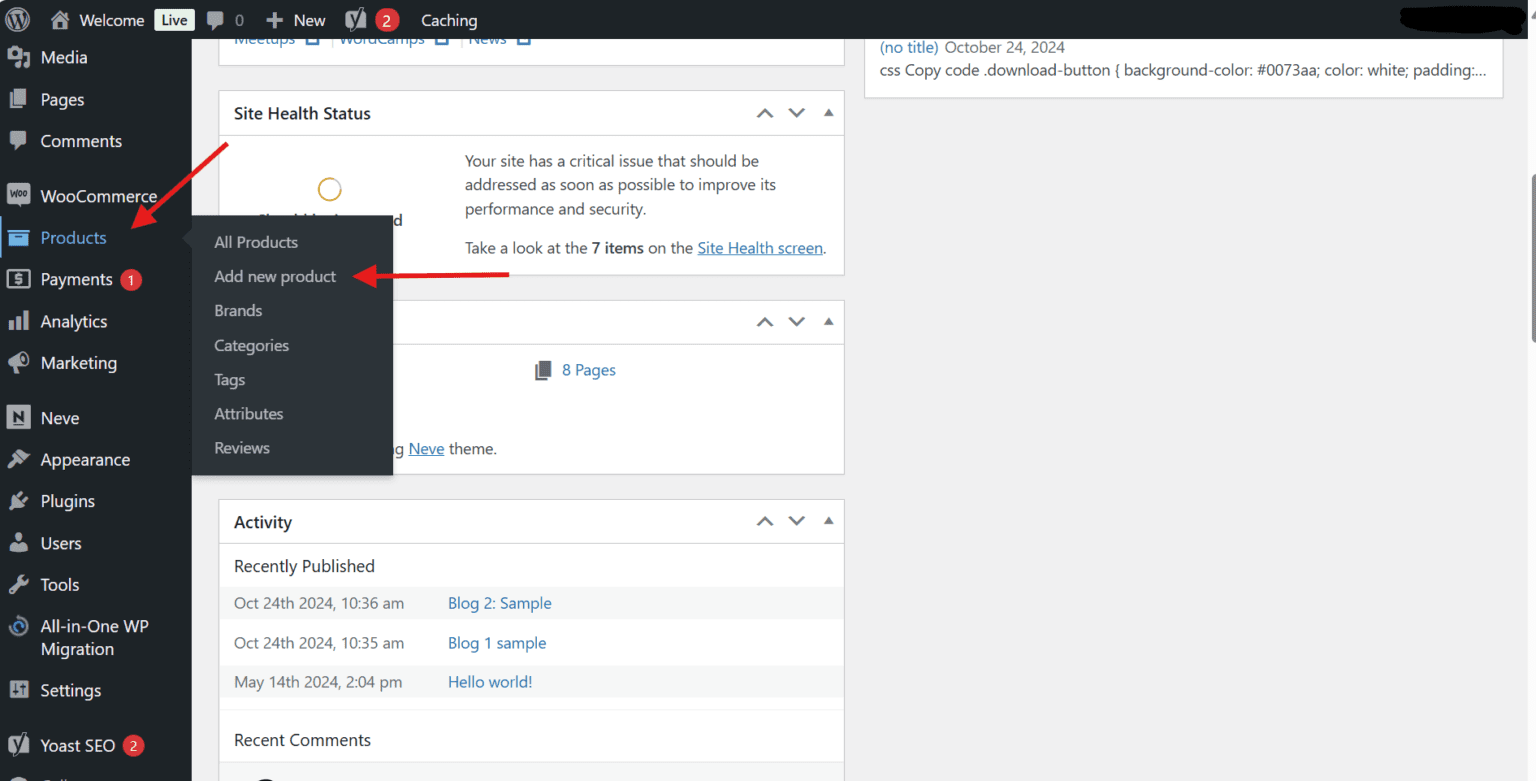The width and height of the screenshot is (1536, 781).
Task: Open the Site Health screen link
Action: 760,247
